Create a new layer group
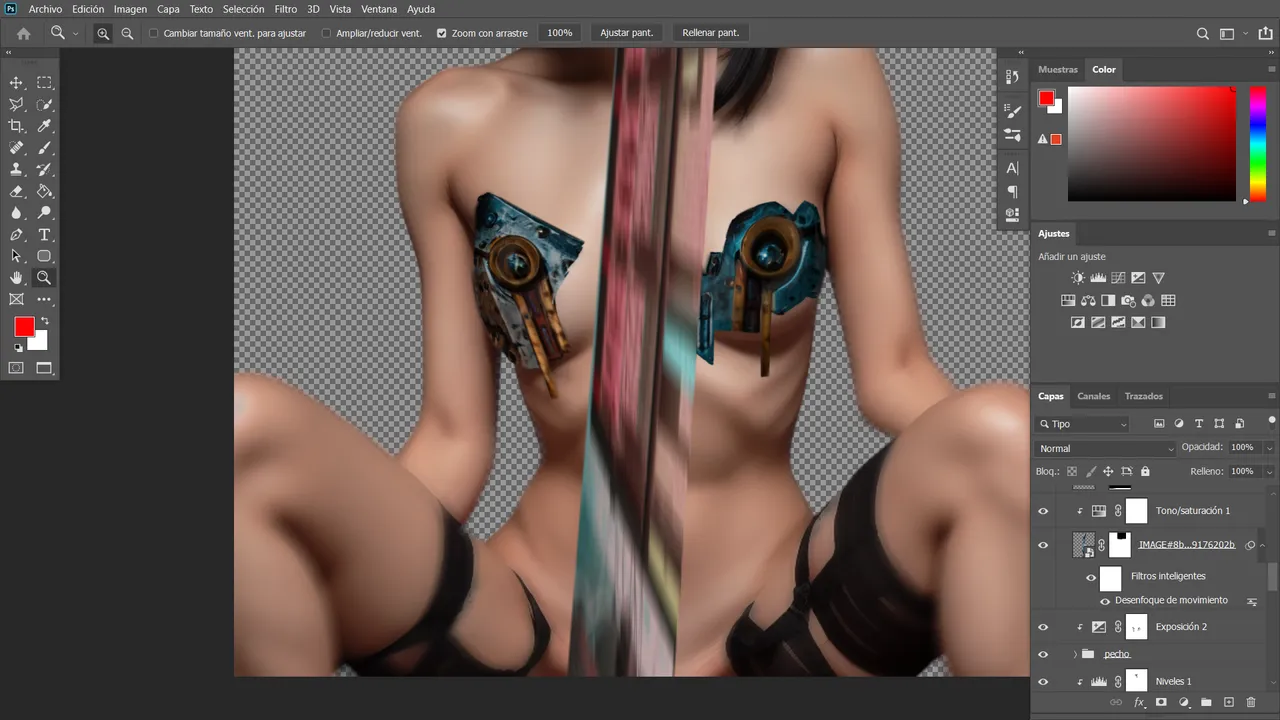 1206,703
